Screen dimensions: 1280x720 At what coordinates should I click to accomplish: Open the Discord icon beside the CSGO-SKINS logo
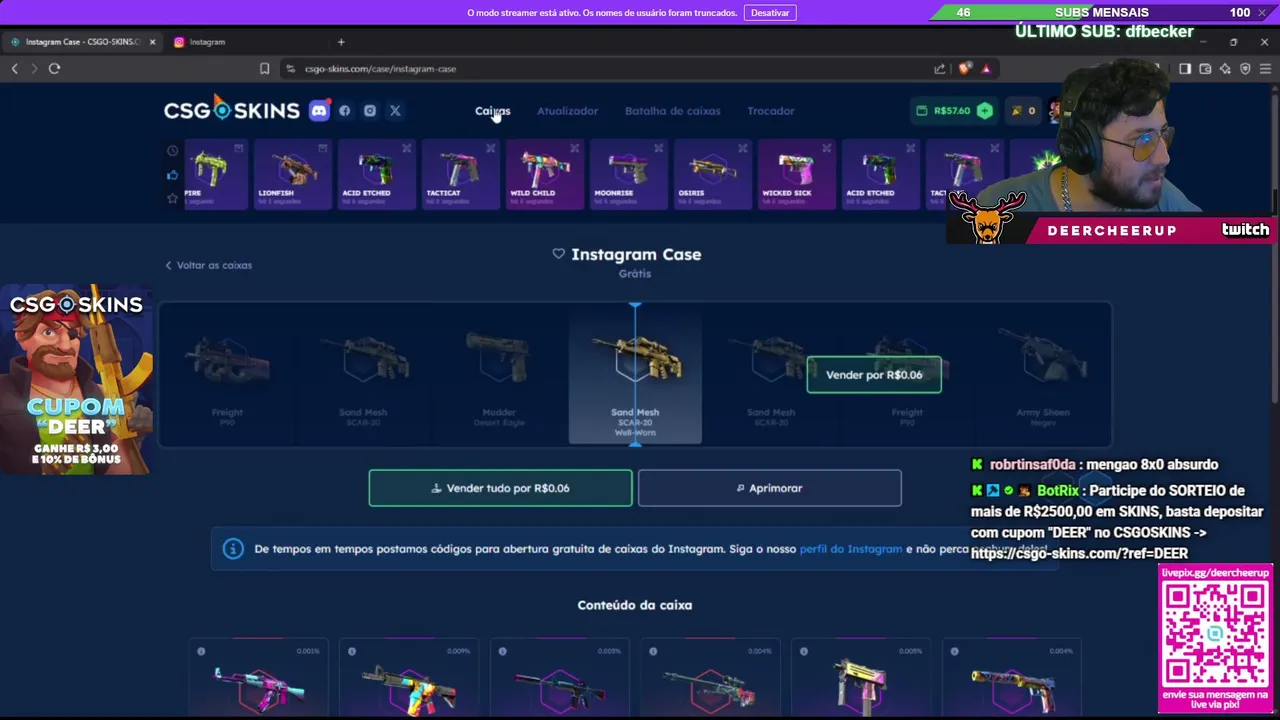coord(319,111)
